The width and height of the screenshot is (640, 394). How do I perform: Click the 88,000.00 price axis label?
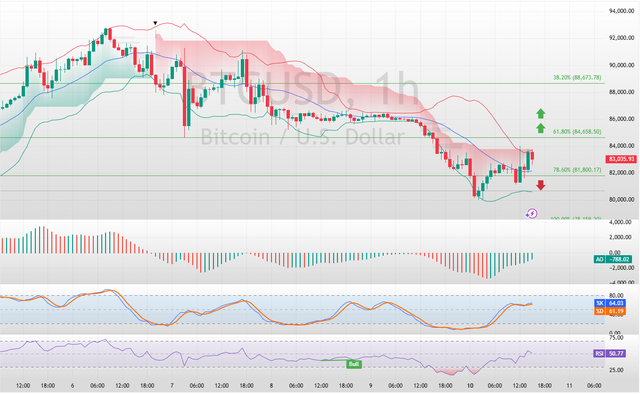(622, 92)
